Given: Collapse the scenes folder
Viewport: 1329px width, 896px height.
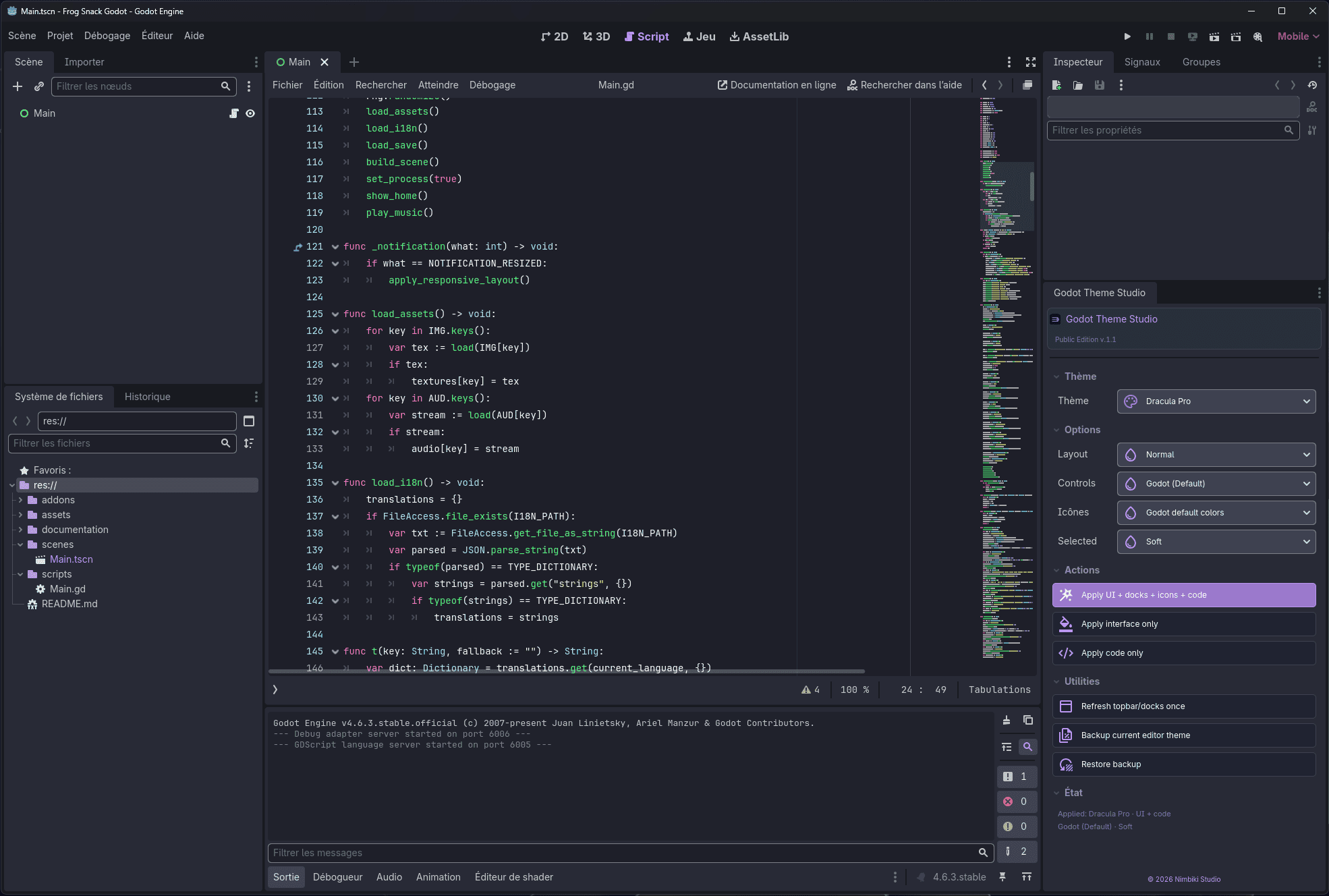Looking at the screenshot, I should coord(20,544).
